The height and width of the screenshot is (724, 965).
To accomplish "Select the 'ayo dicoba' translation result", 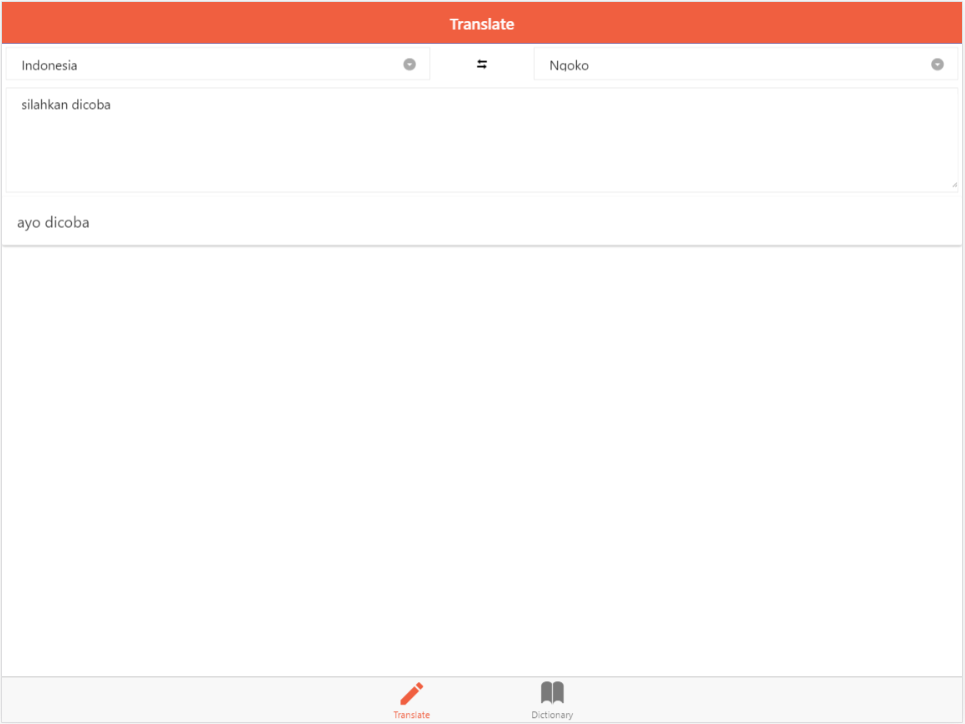I will [53, 222].
